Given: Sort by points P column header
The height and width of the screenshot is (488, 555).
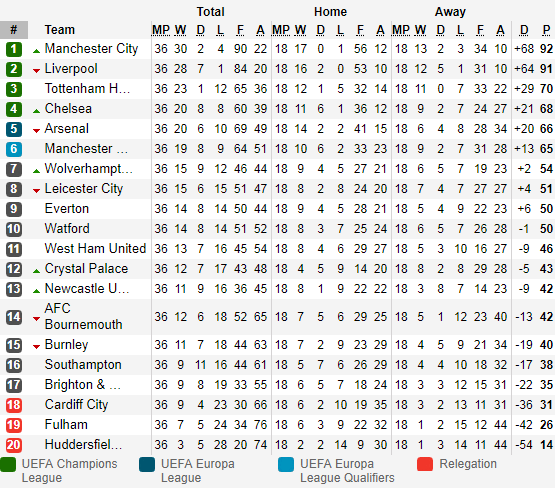Looking at the screenshot, I should pyautogui.click(x=546, y=30).
